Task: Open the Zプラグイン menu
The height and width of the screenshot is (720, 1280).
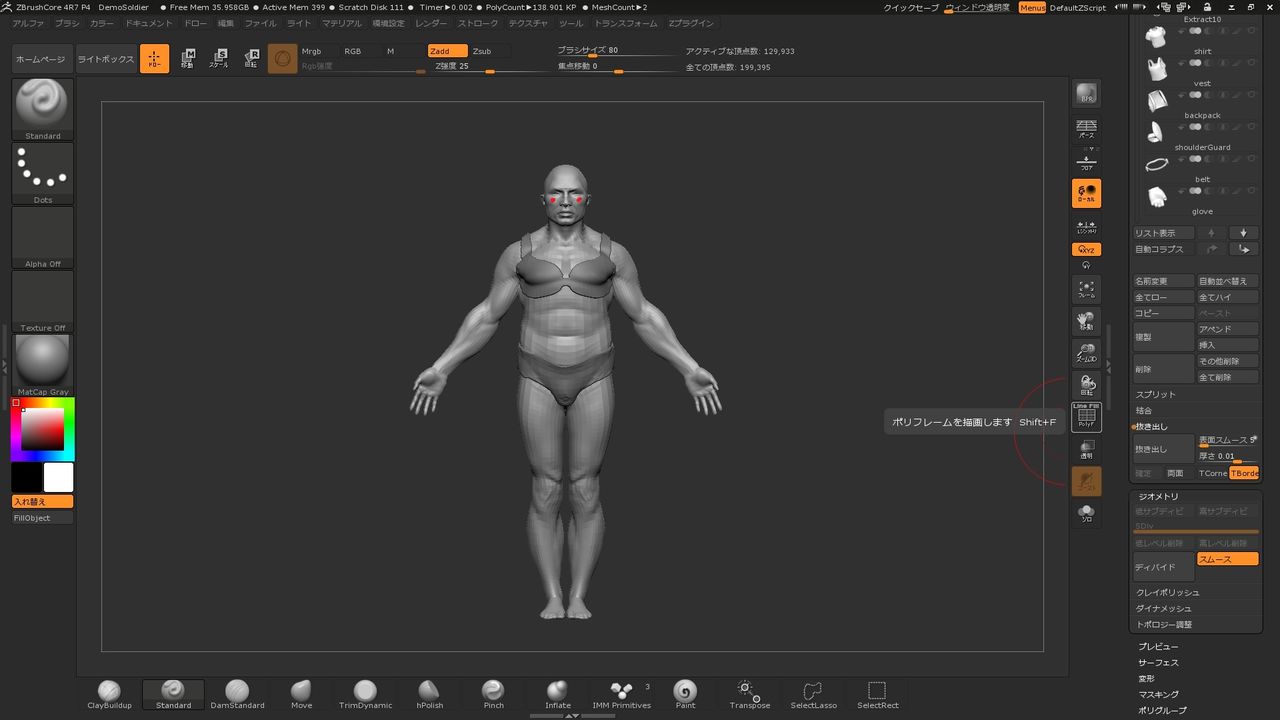Action: pos(691,23)
